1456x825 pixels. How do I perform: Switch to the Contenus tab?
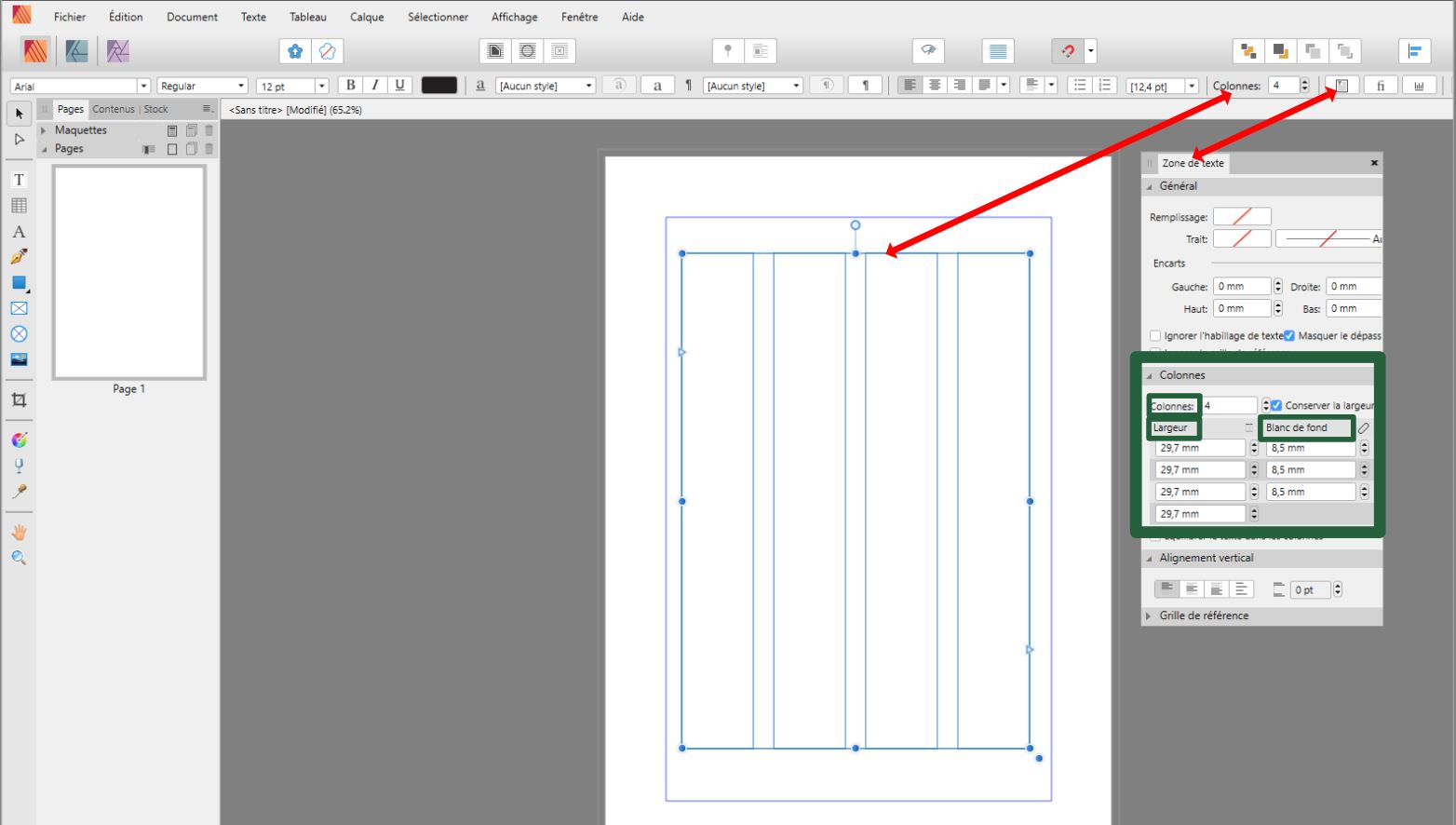click(x=114, y=109)
